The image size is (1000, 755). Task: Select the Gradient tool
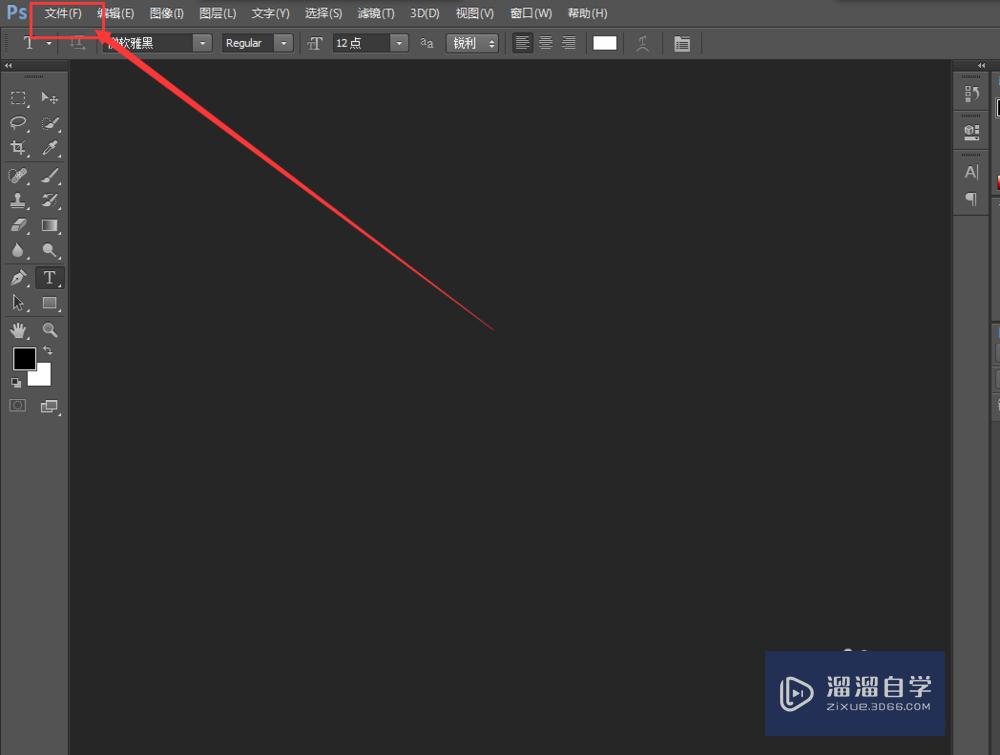(50, 225)
